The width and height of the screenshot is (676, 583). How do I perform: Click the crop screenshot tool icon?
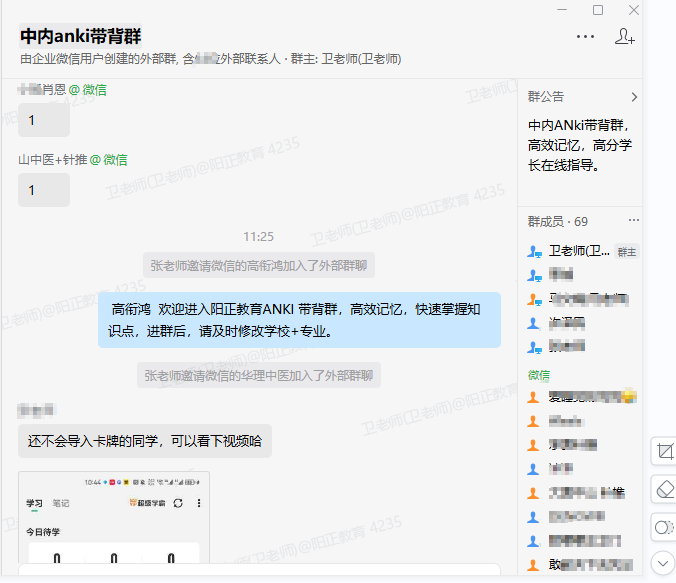(664, 451)
